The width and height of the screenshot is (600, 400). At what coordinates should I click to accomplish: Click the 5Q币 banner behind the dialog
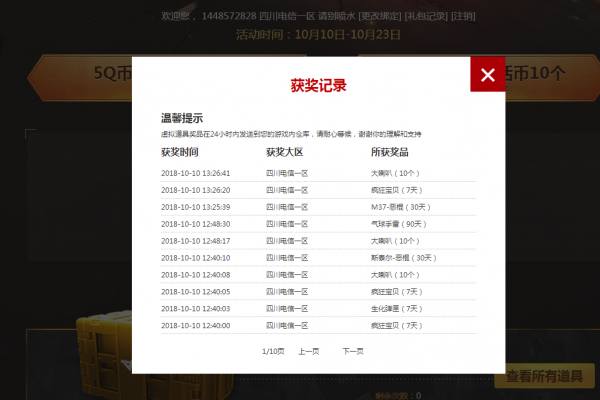coord(80,78)
